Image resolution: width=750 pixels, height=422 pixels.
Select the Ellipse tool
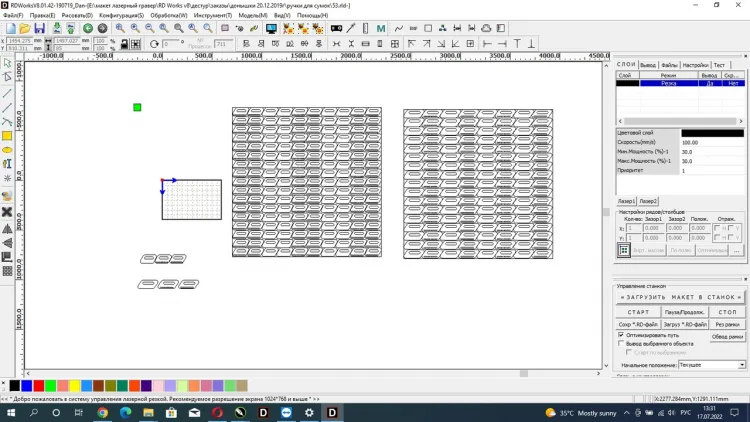click(x=7, y=150)
